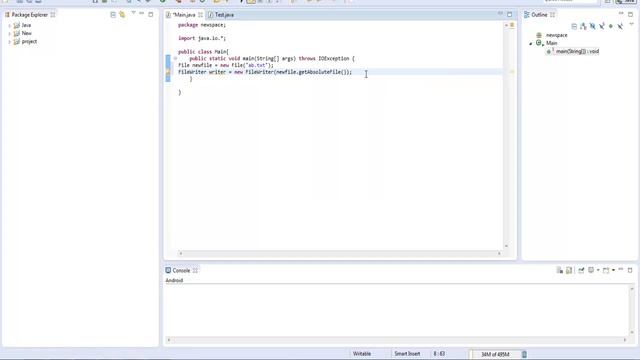Expand the Java project node
This screenshot has width=640, height=360.
click(x=9, y=25)
